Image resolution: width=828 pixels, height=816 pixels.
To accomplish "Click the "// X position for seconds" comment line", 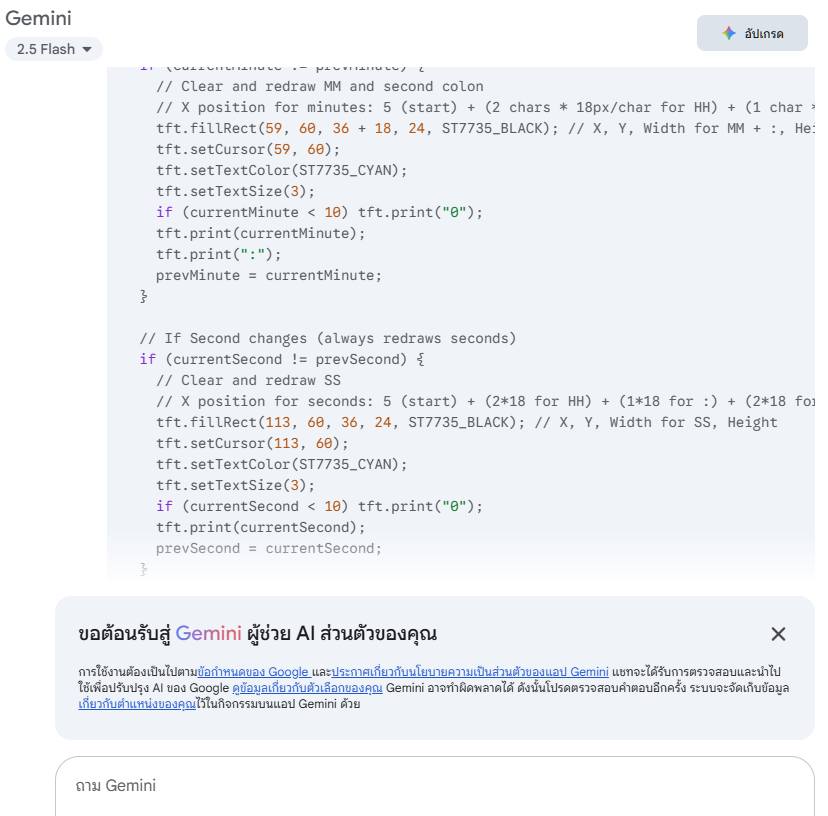I will (485, 401).
